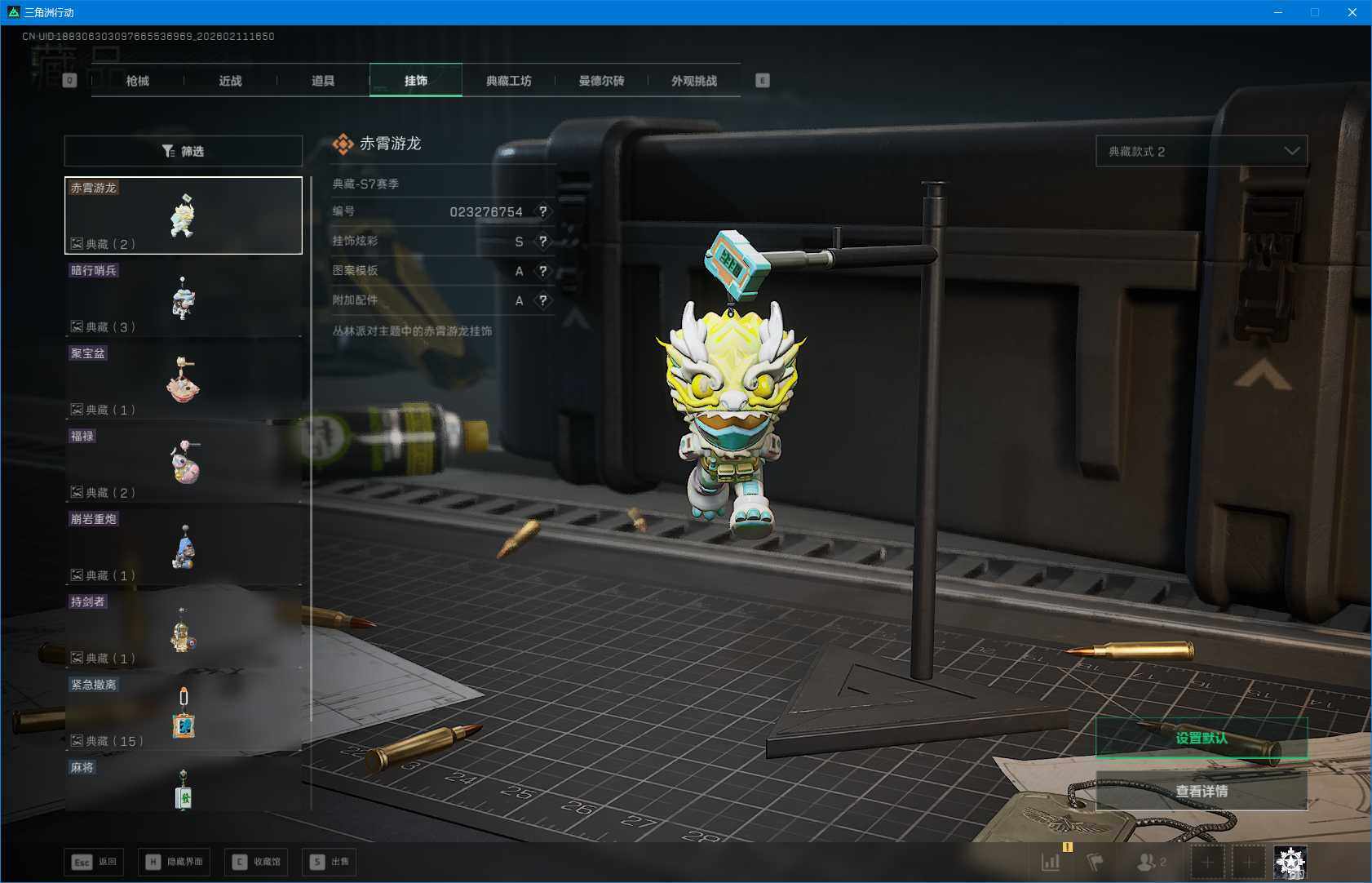Choose the 持剑者 charm in the list
This screenshot has width=1372, height=883.
click(184, 630)
